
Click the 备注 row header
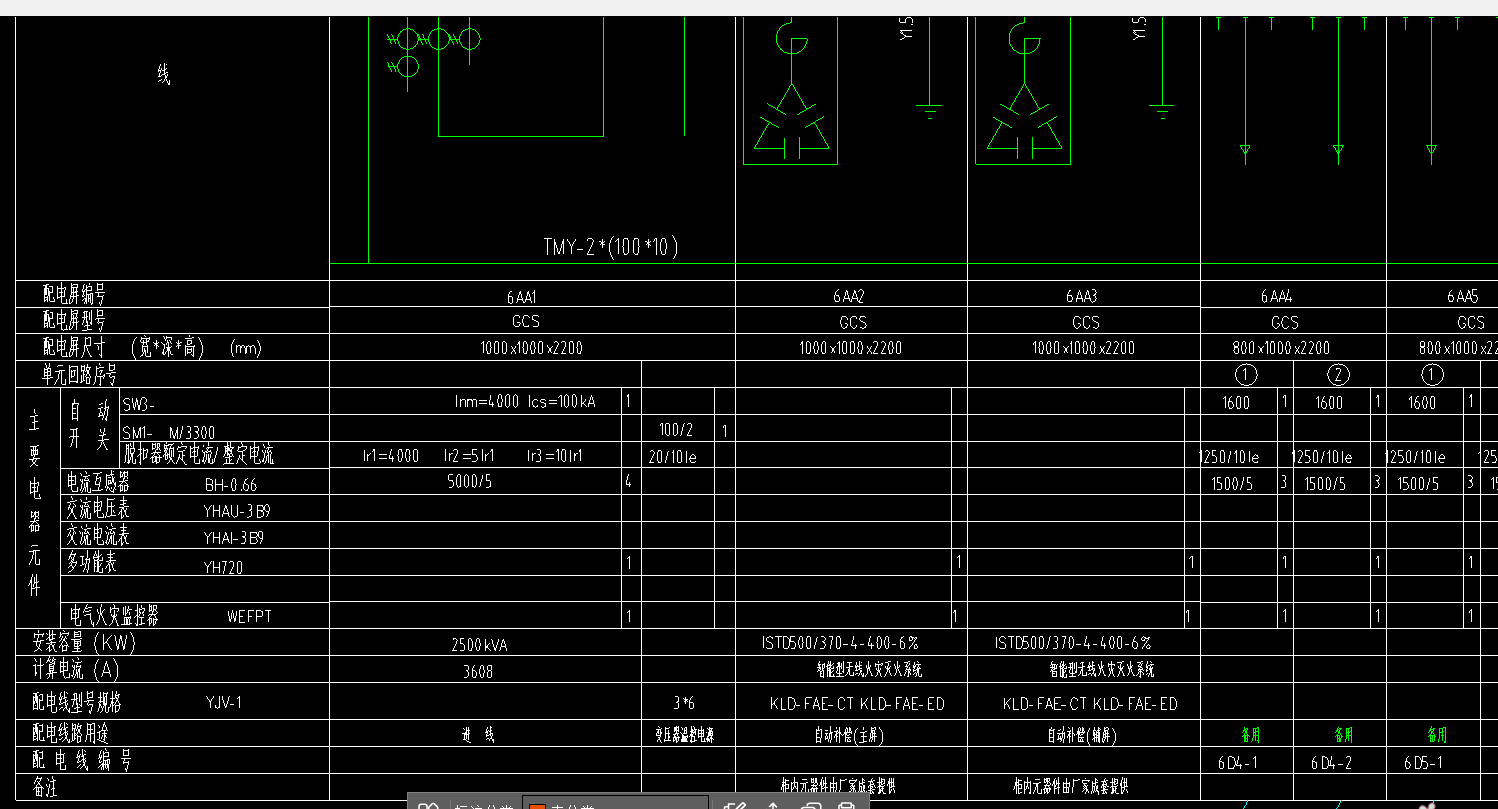pos(45,788)
